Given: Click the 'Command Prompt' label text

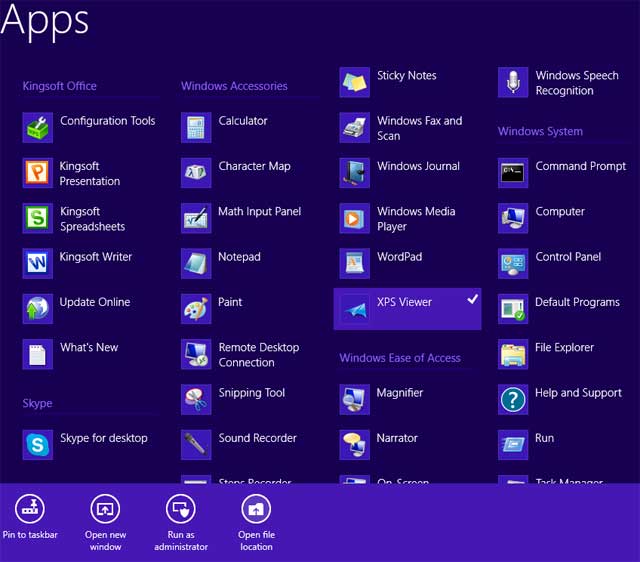Looking at the screenshot, I should coord(580,166).
